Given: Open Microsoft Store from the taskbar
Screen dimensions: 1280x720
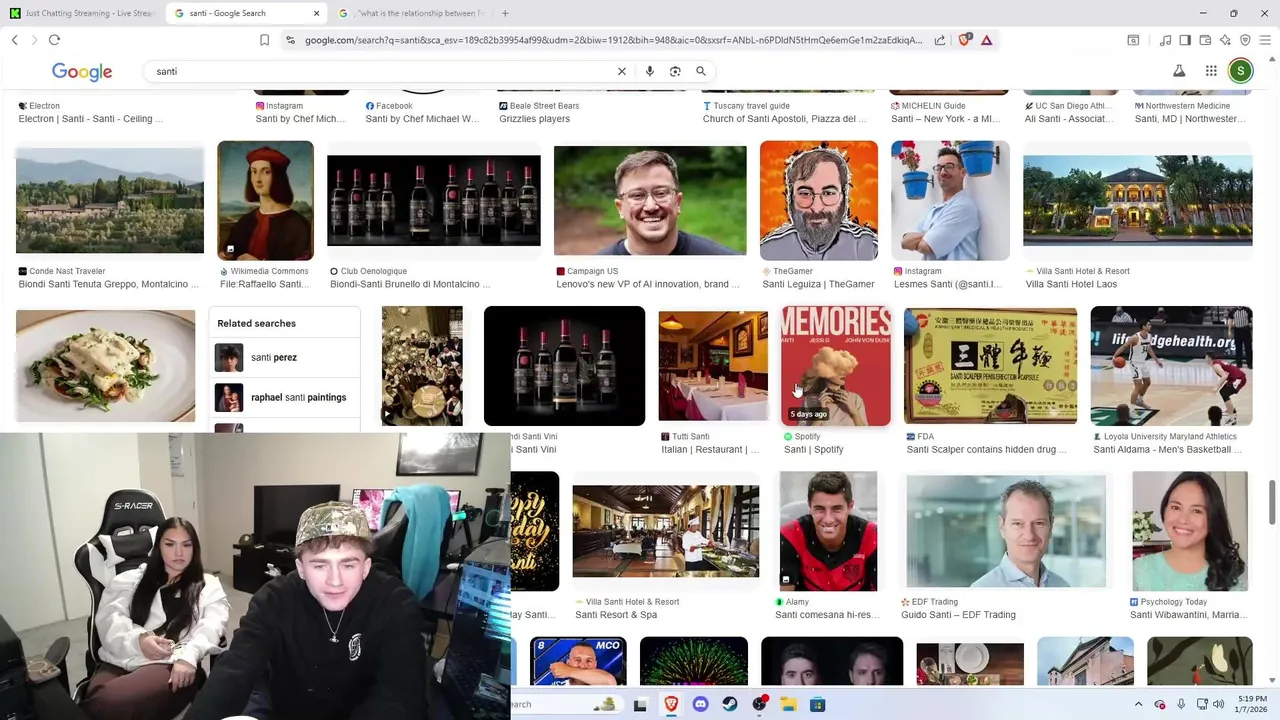Looking at the screenshot, I should coord(817,704).
